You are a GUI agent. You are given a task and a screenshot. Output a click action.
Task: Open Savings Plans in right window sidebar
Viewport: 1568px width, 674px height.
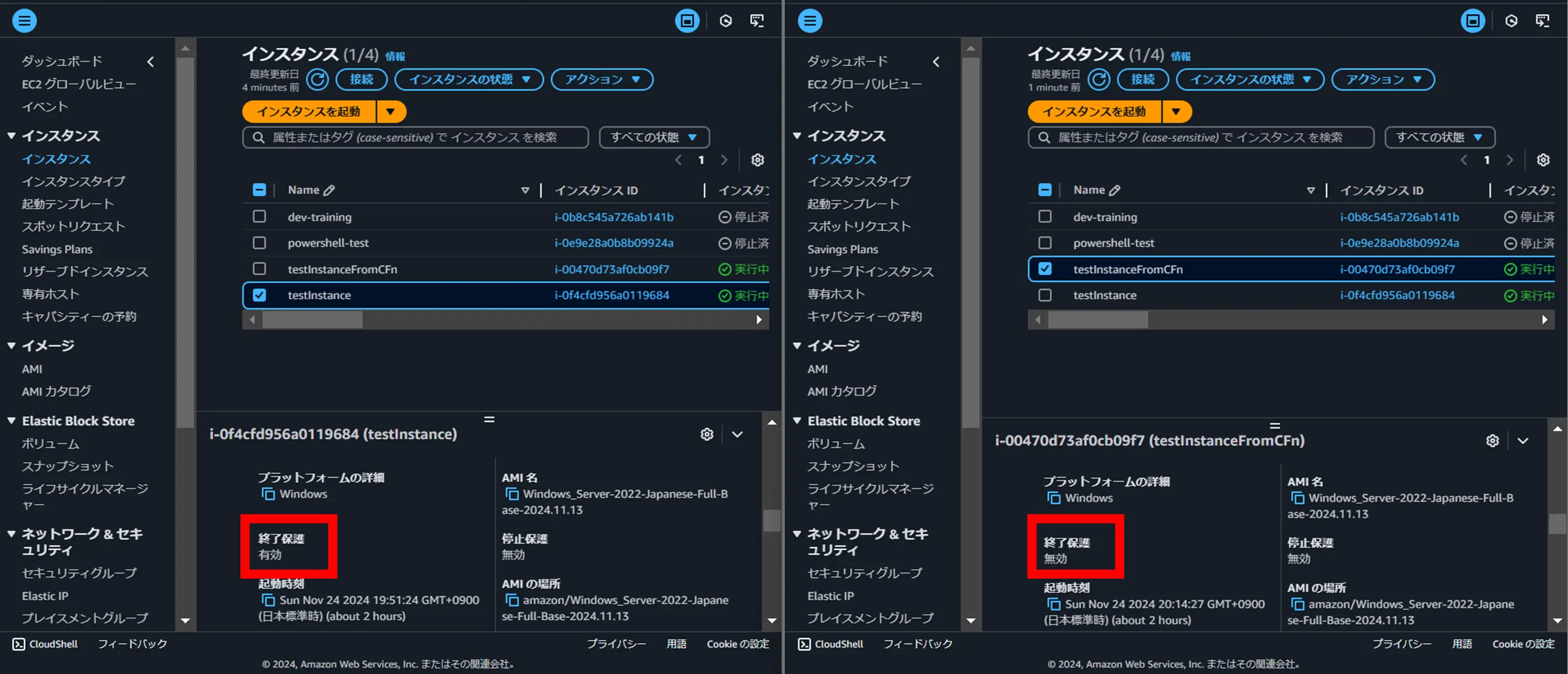point(842,249)
